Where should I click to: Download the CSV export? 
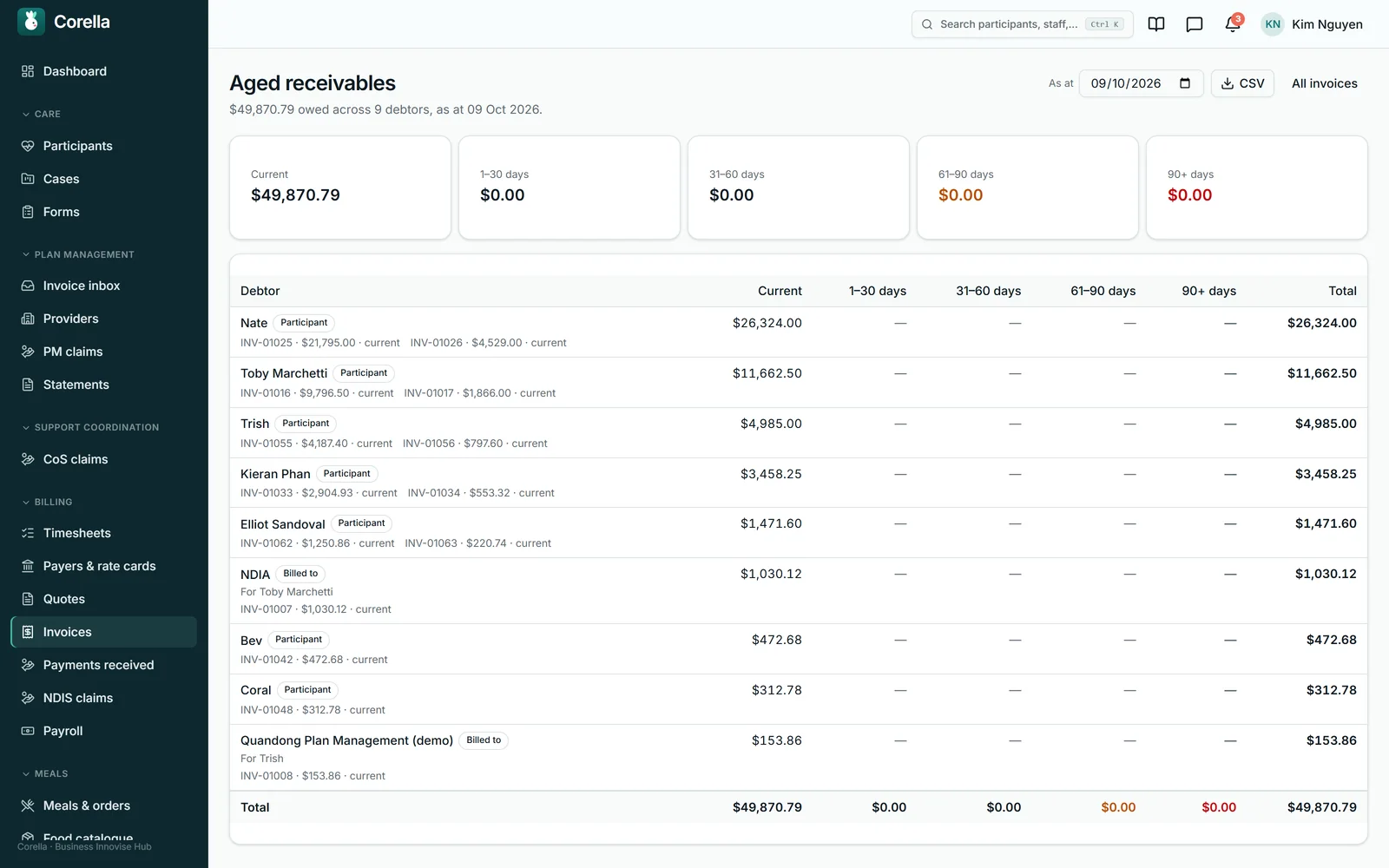pyautogui.click(x=1242, y=83)
